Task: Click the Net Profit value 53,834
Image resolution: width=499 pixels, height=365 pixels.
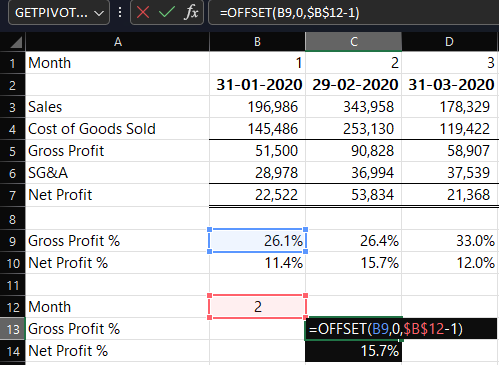Action: click(x=353, y=195)
